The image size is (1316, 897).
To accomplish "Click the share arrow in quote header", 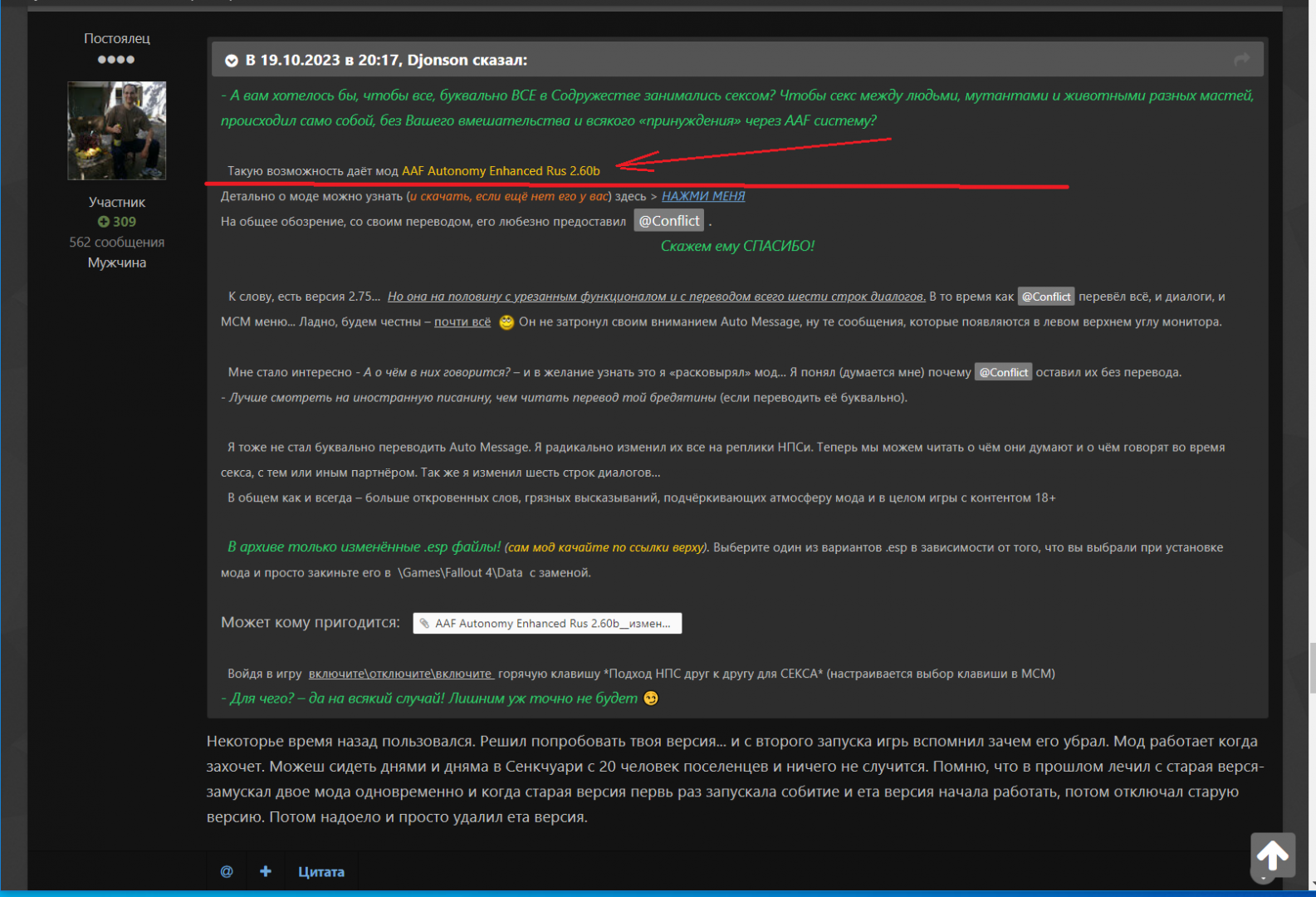I will [1241, 59].
